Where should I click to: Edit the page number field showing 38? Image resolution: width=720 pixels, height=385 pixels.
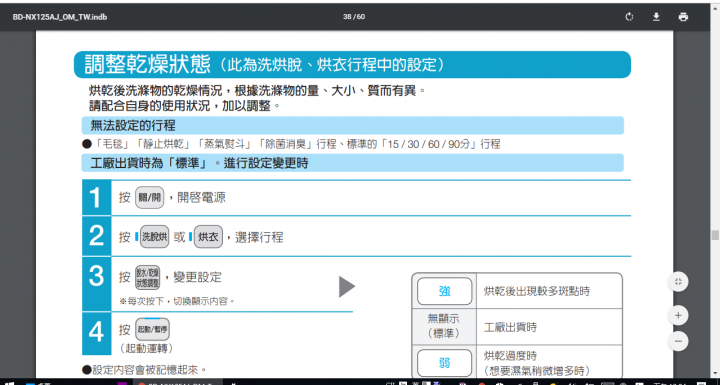click(347, 17)
